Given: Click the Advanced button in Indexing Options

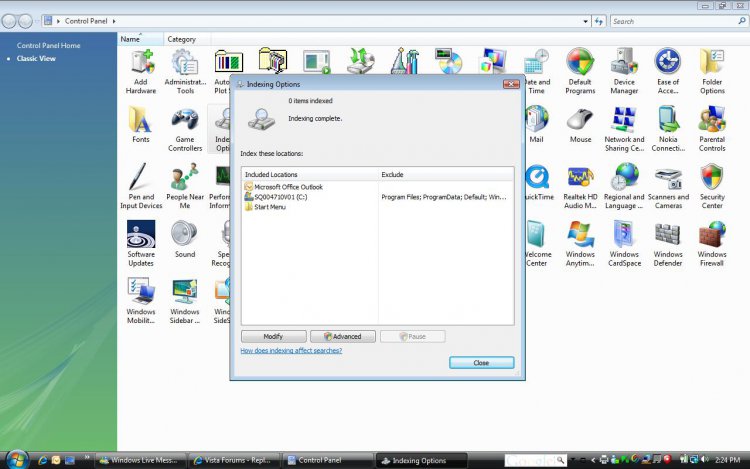Looking at the screenshot, I should 343,337.
